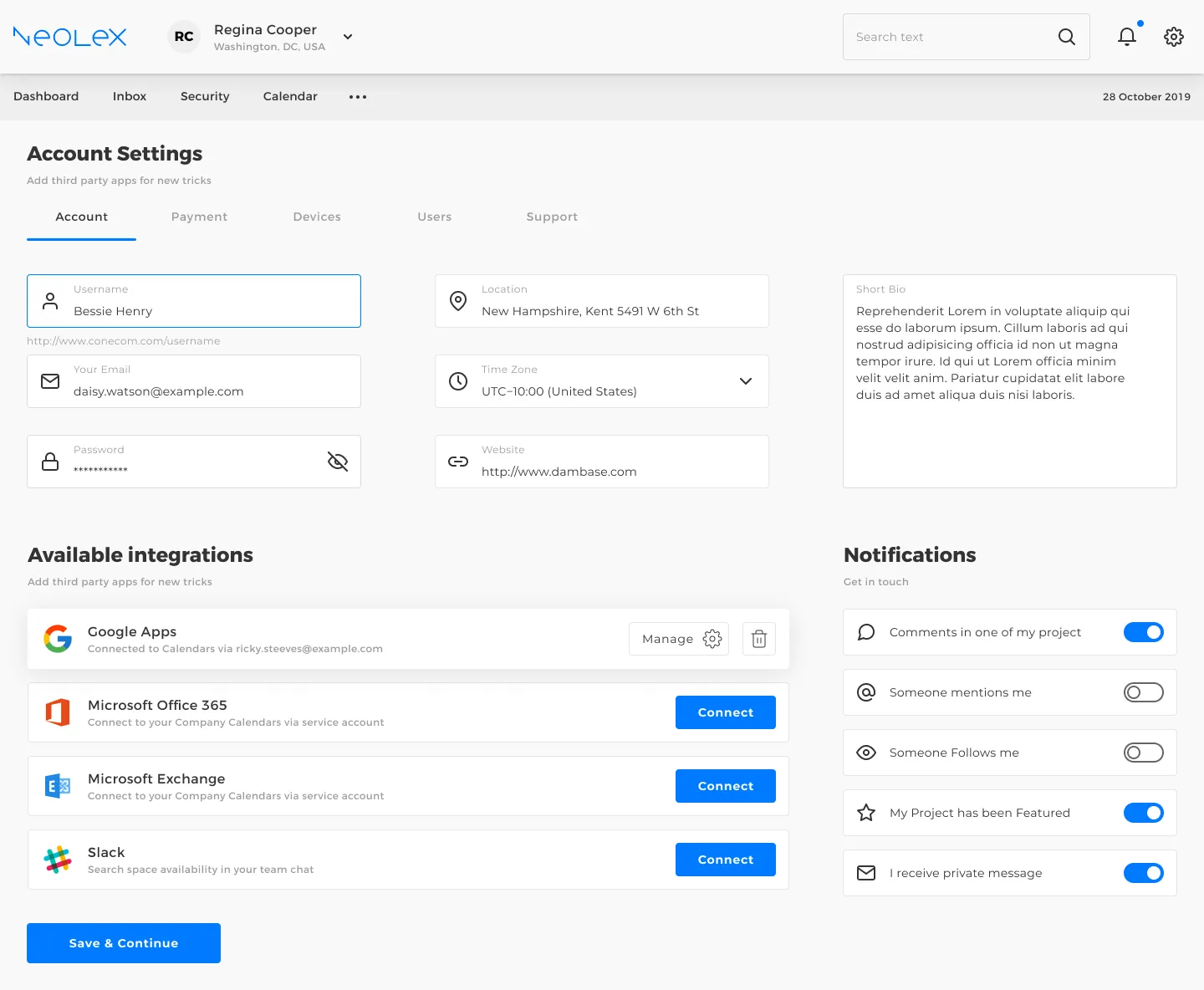Show password using the crossed-eye icon
This screenshot has height=990, width=1204.
[x=338, y=462]
